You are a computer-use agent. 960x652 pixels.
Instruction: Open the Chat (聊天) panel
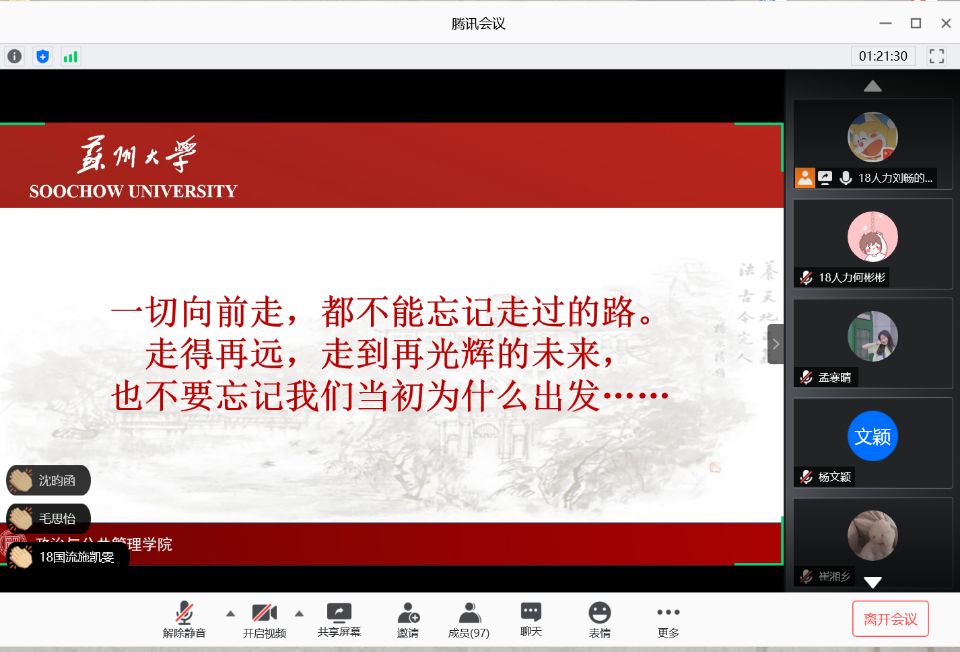tap(531, 619)
